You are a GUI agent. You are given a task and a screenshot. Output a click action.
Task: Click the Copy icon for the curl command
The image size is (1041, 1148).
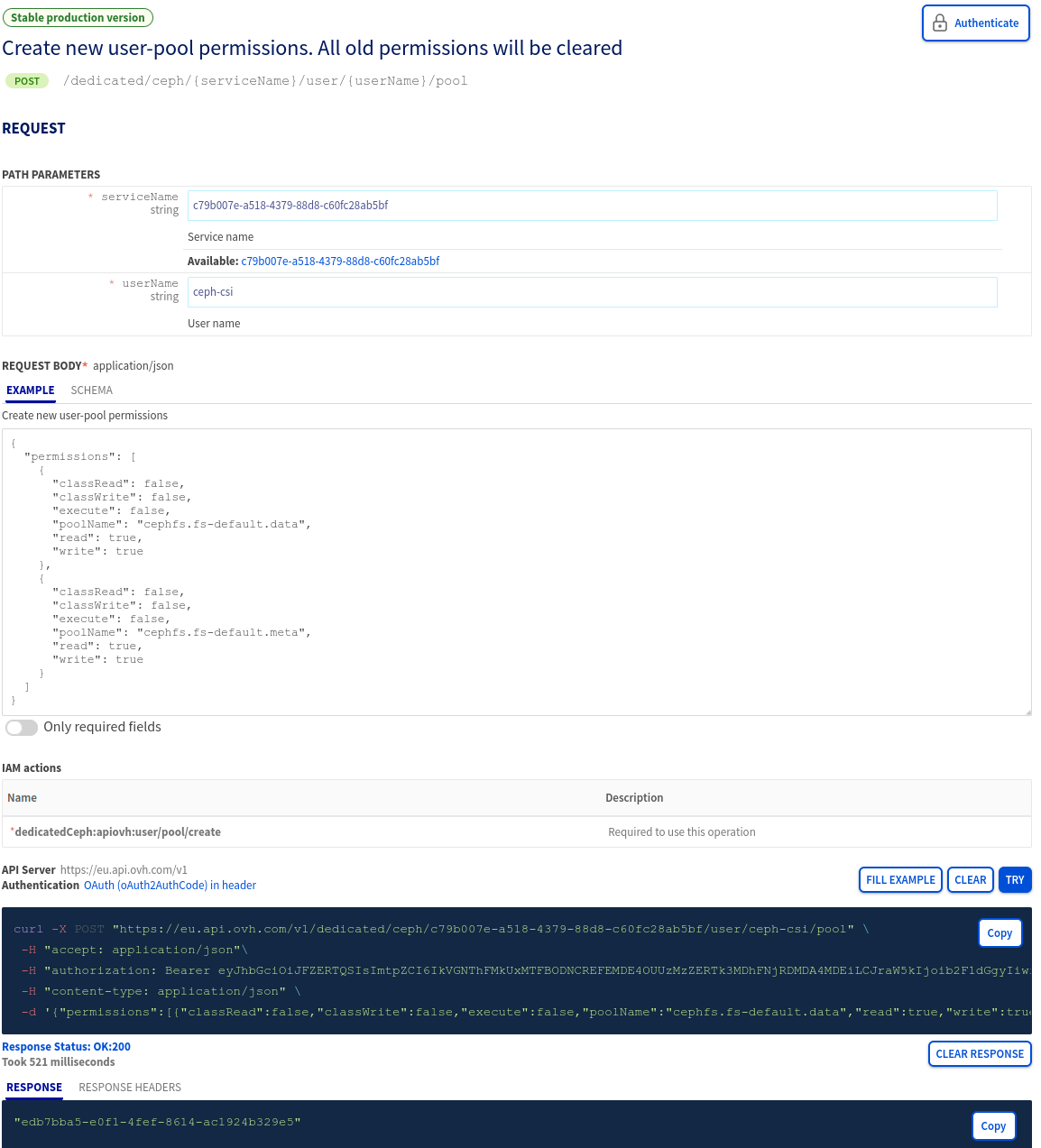pos(1000,932)
